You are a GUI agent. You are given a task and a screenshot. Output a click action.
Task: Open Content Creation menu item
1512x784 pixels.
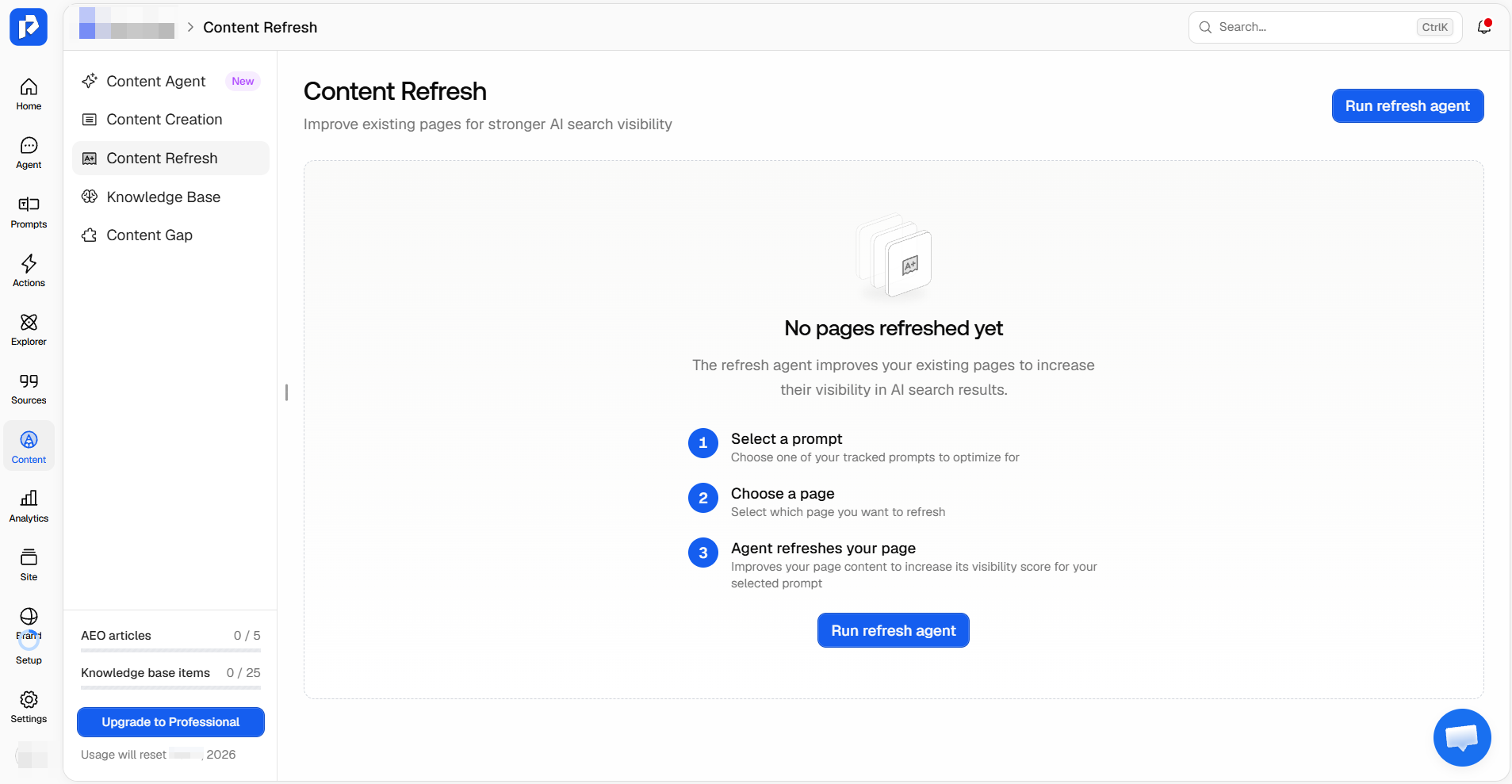(x=170, y=120)
